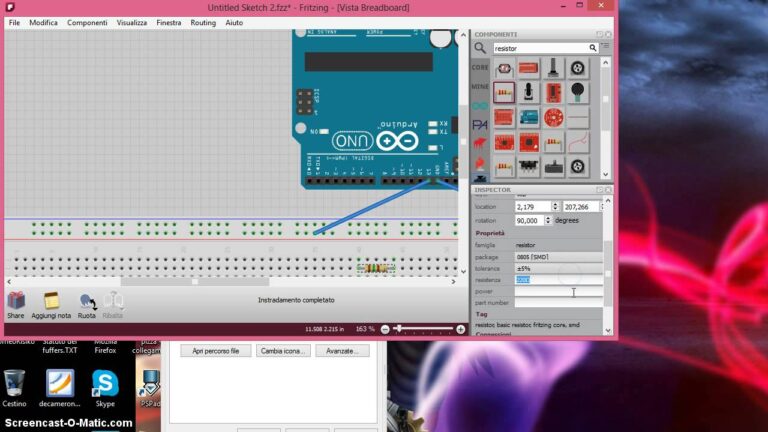Select the blue Arduino board part

click(x=528, y=118)
